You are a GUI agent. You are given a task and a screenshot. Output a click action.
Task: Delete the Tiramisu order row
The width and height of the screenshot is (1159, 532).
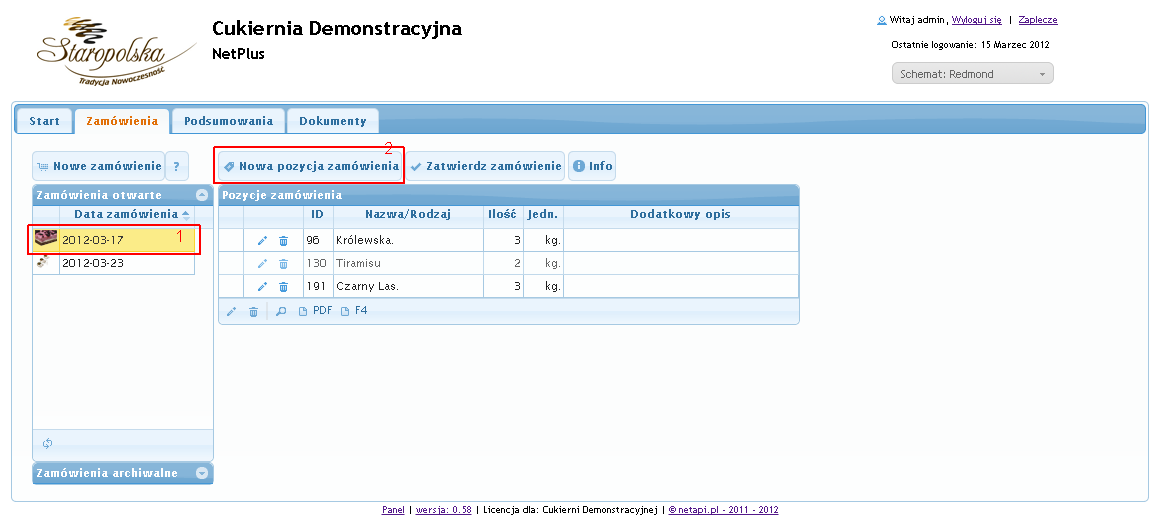[x=283, y=264]
